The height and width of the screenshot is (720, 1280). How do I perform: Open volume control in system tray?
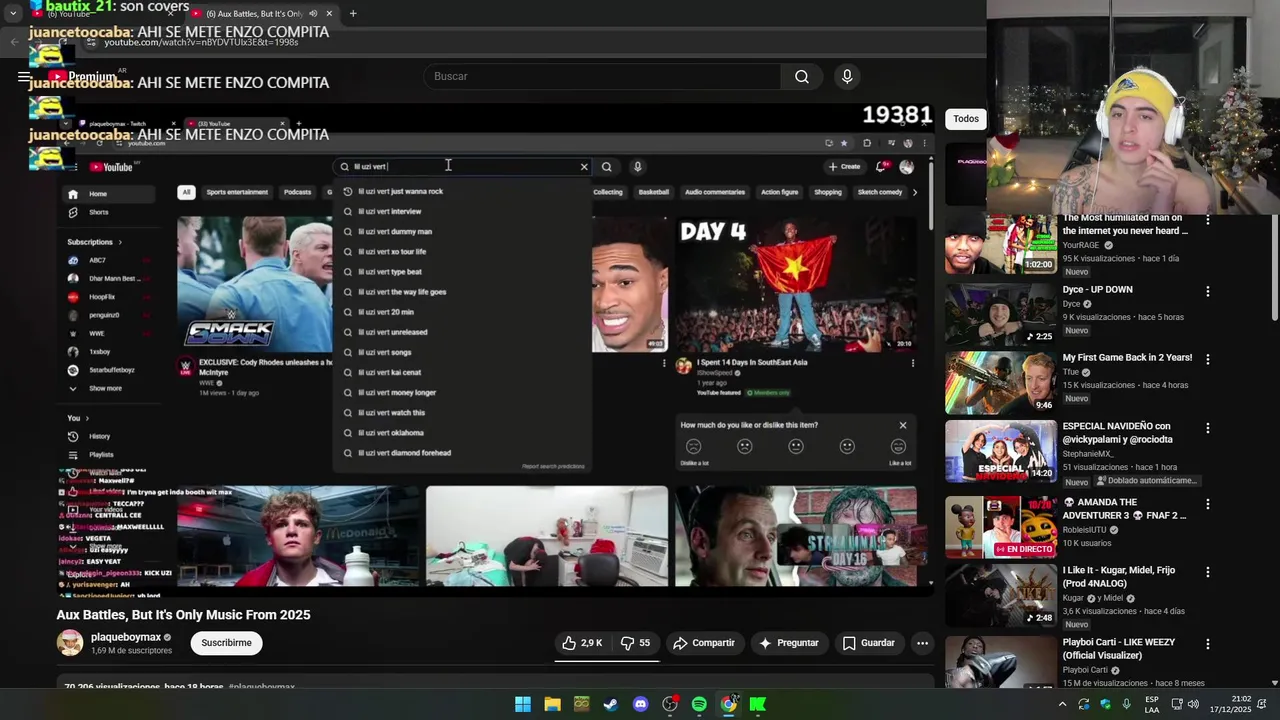click(x=1193, y=704)
